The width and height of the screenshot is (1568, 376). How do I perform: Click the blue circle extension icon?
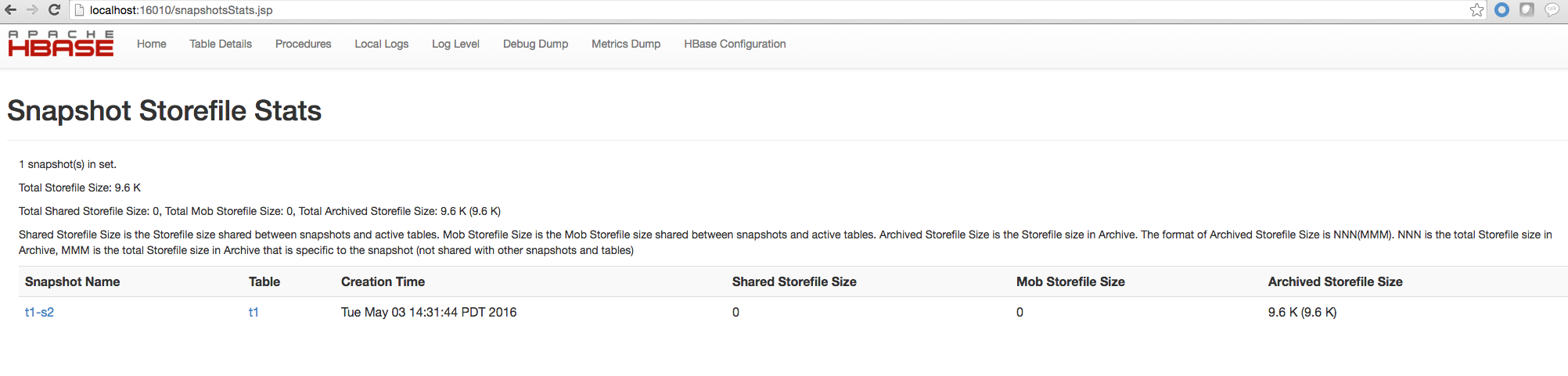point(1501,10)
